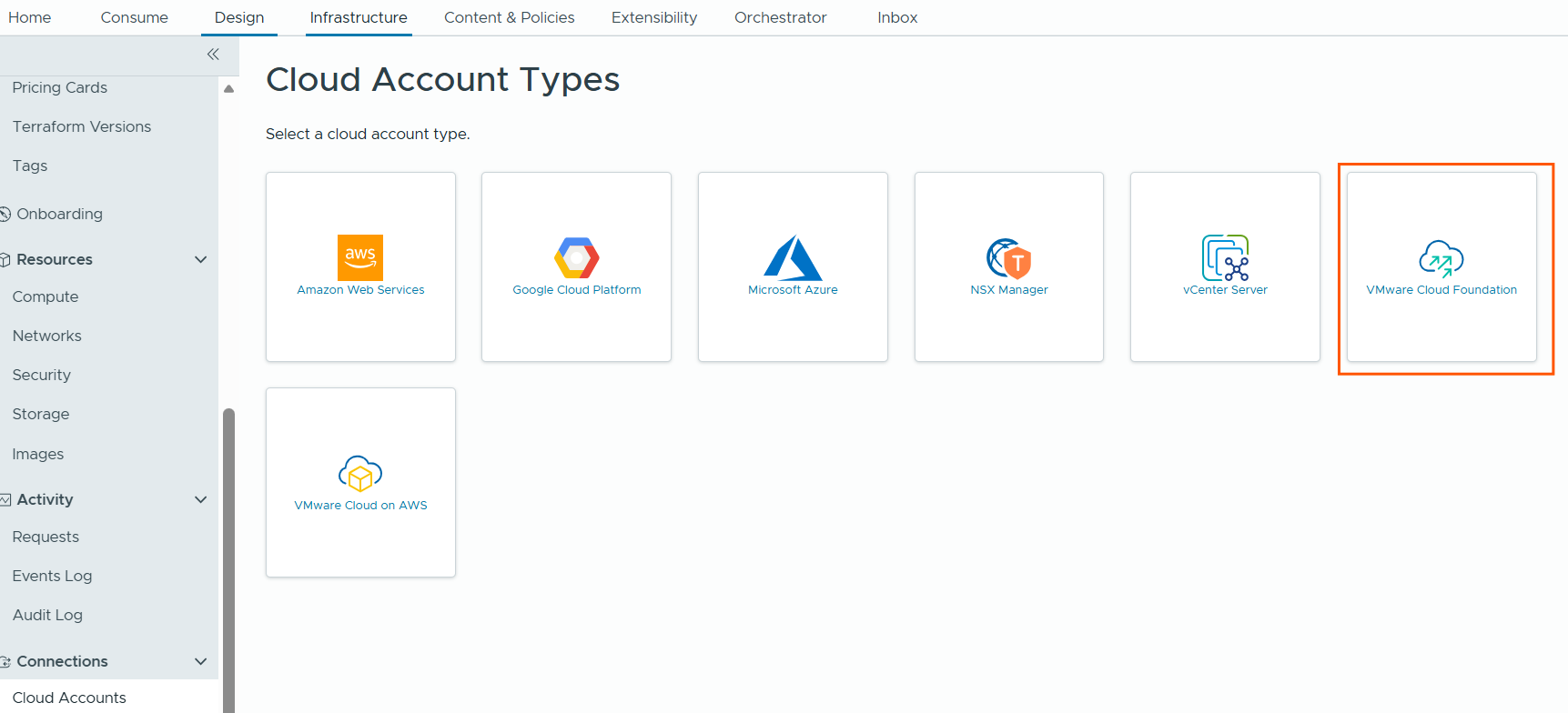Collapse the Activity section chevron

click(x=201, y=499)
